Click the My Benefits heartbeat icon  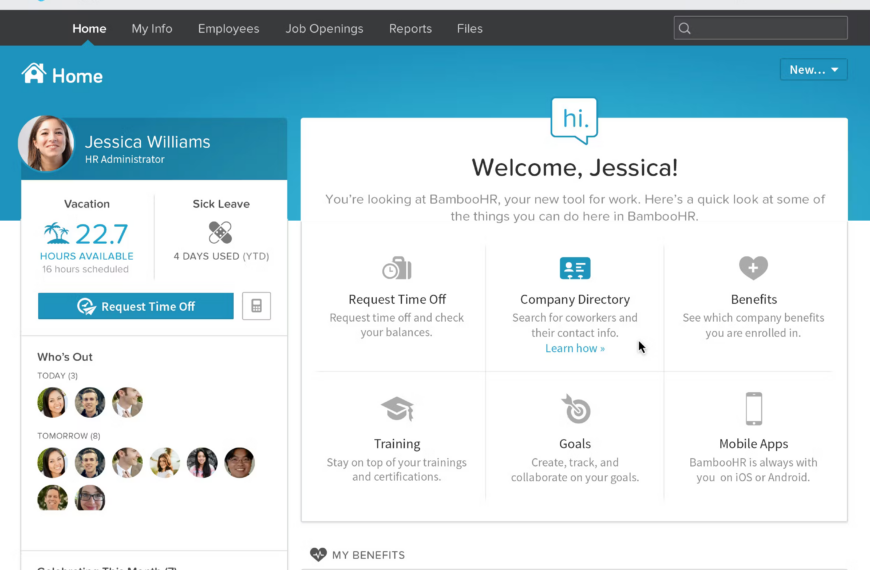(318, 554)
